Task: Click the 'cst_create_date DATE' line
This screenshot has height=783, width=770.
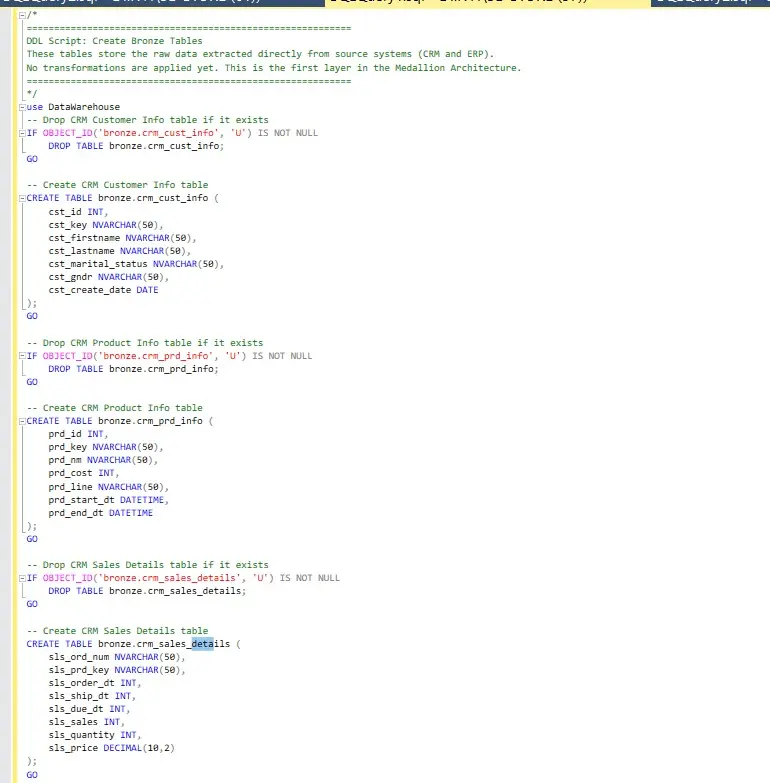Action: 103,290
